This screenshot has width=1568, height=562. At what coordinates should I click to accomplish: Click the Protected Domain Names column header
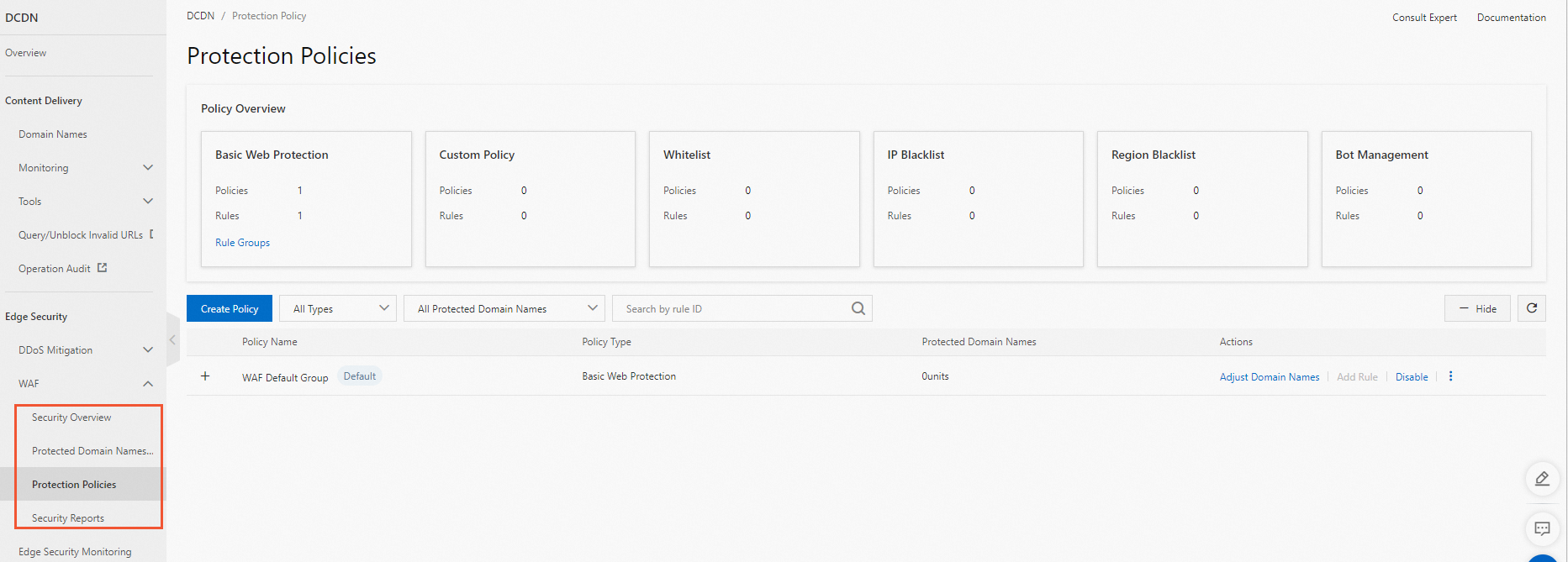tap(979, 342)
